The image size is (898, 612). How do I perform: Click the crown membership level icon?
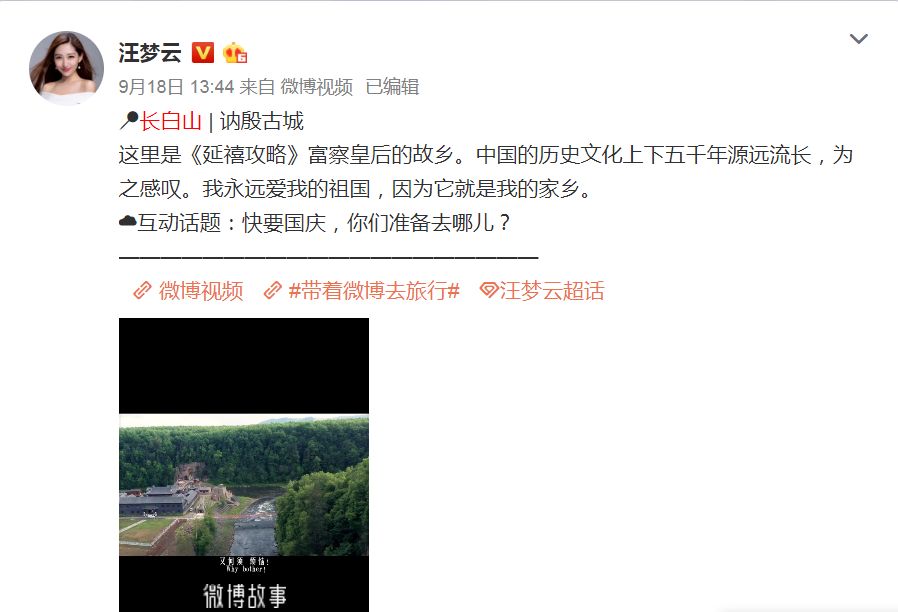(x=235, y=53)
